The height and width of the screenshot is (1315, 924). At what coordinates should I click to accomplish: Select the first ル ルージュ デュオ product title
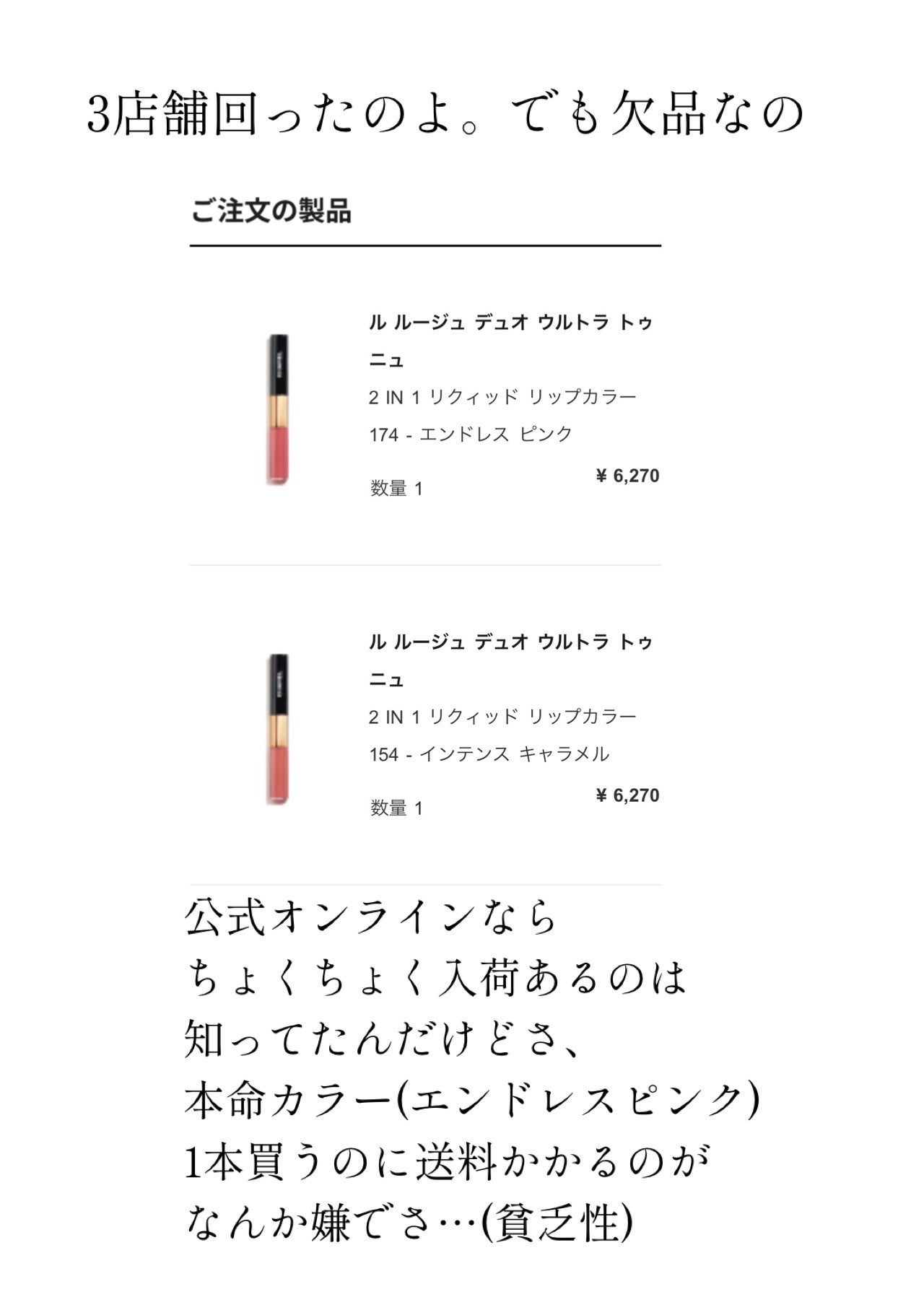pos(511,341)
